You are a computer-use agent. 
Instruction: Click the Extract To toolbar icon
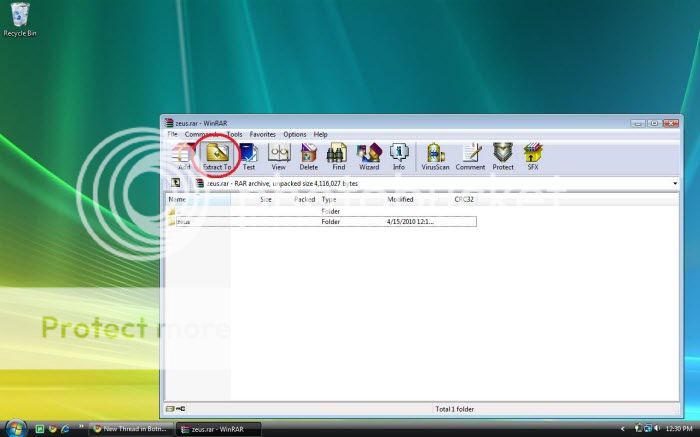click(217, 155)
